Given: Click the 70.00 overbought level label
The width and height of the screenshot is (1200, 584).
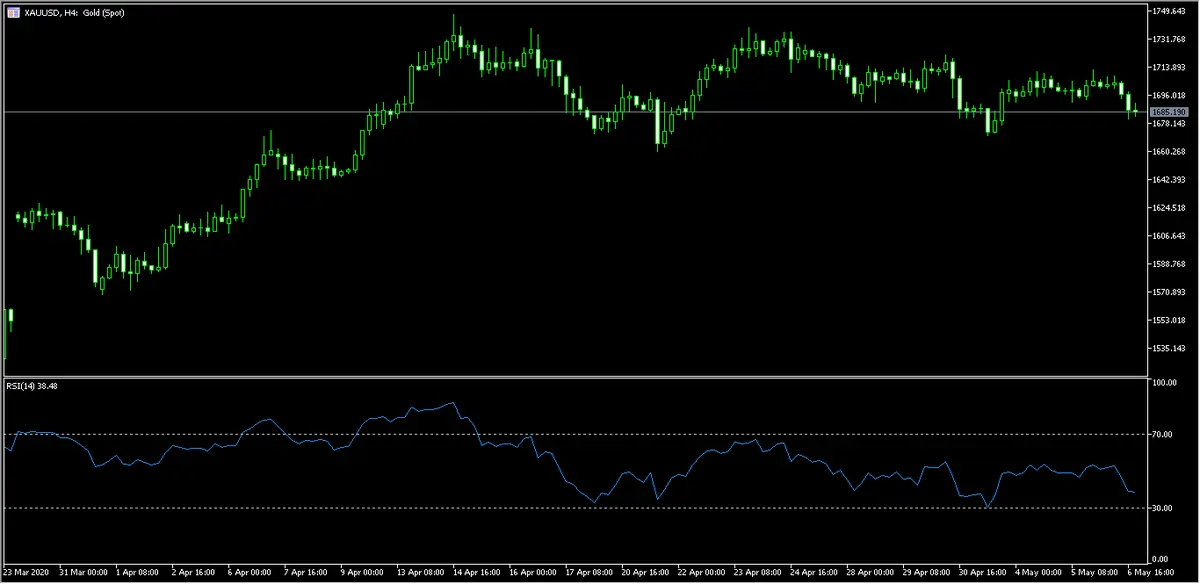Looking at the screenshot, I should tap(1161, 435).
